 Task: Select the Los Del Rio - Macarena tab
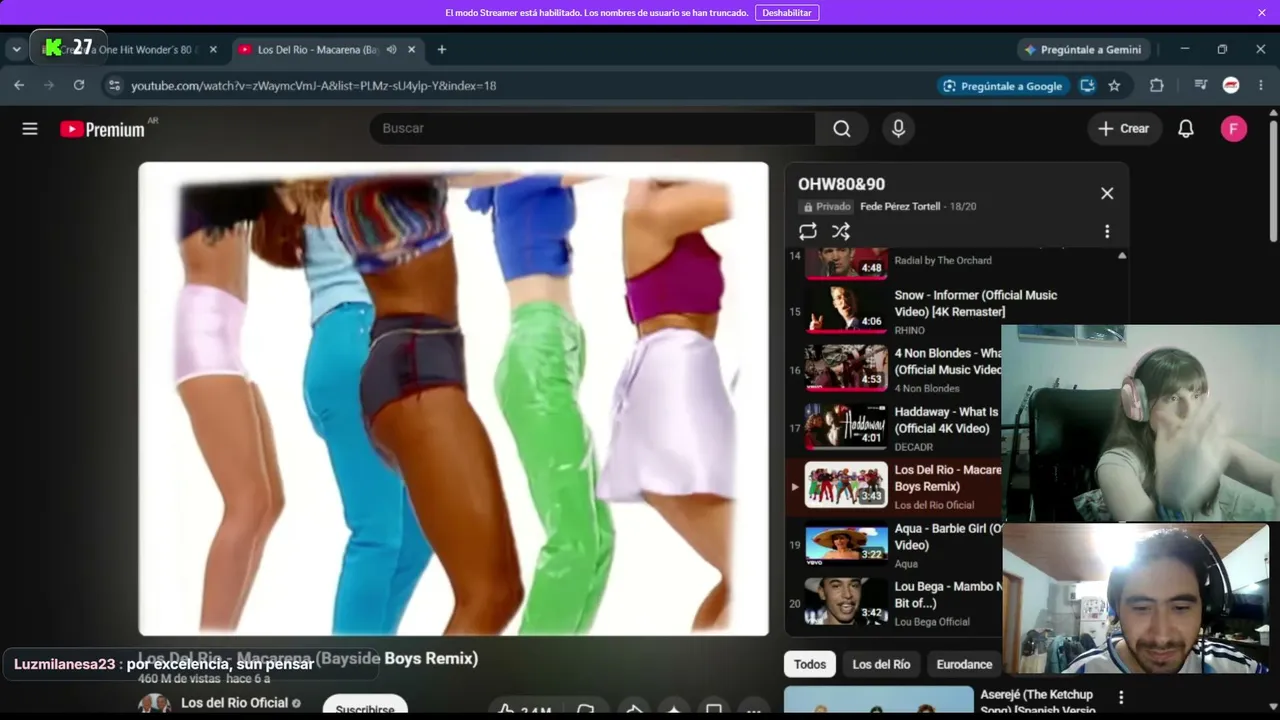316,49
